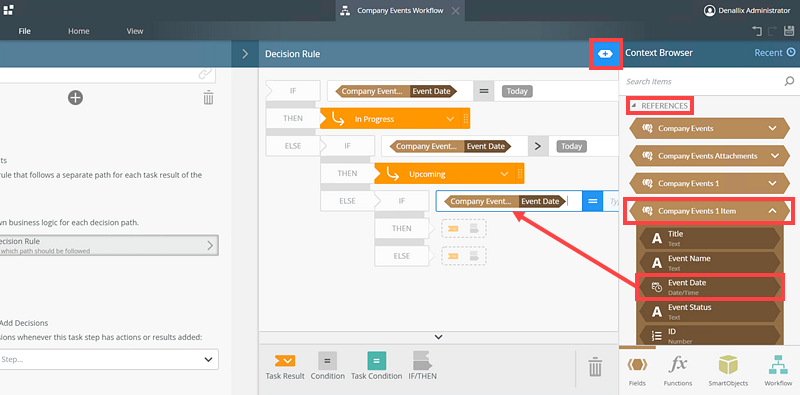Select the ID number field

[710, 335]
